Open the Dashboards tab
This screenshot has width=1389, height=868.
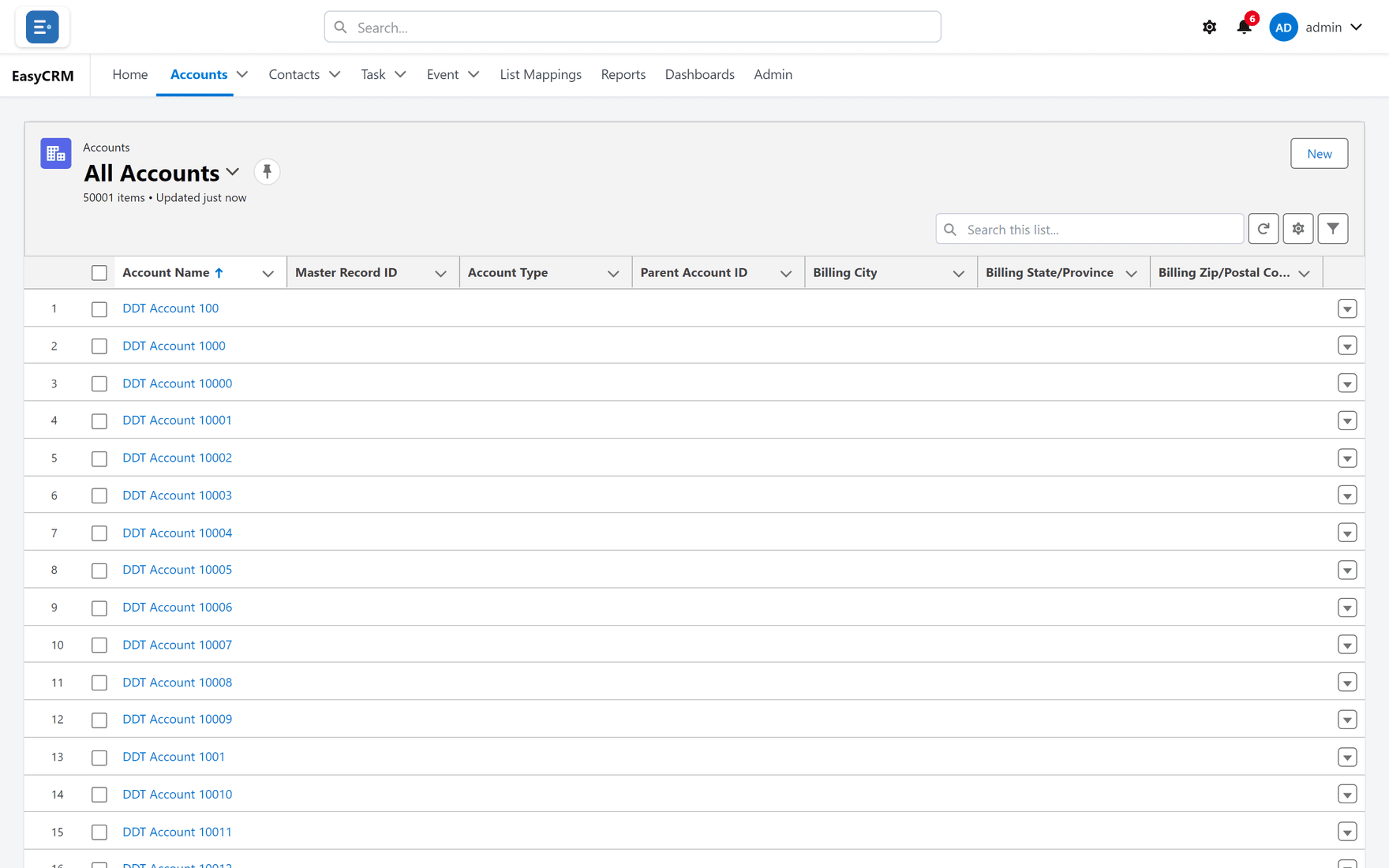699,74
